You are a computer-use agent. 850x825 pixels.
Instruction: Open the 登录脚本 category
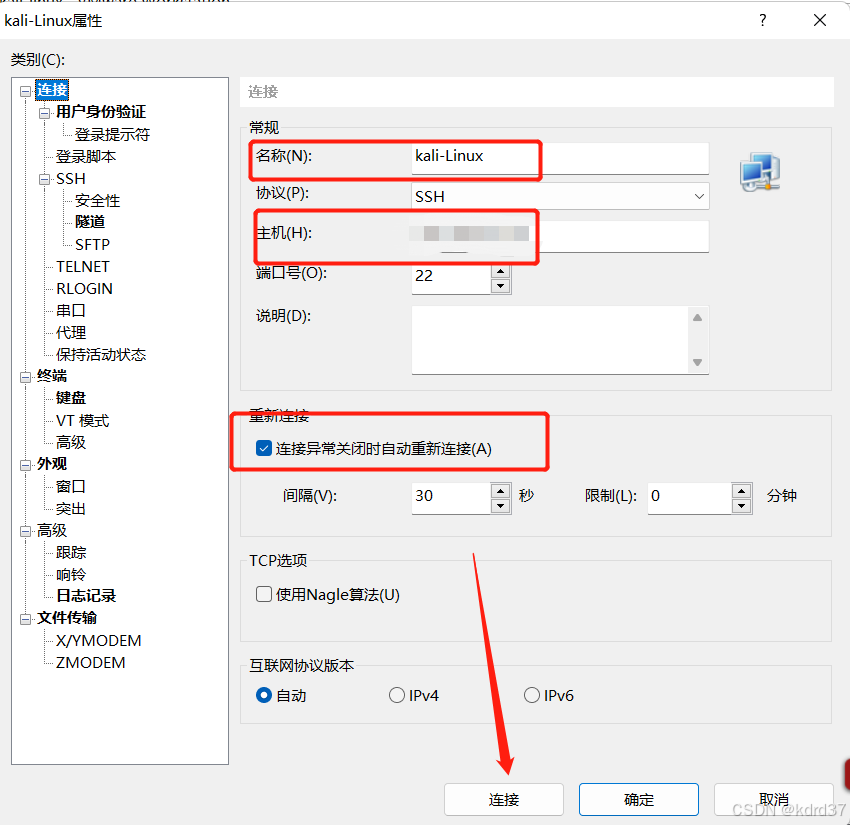pos(86,156)
